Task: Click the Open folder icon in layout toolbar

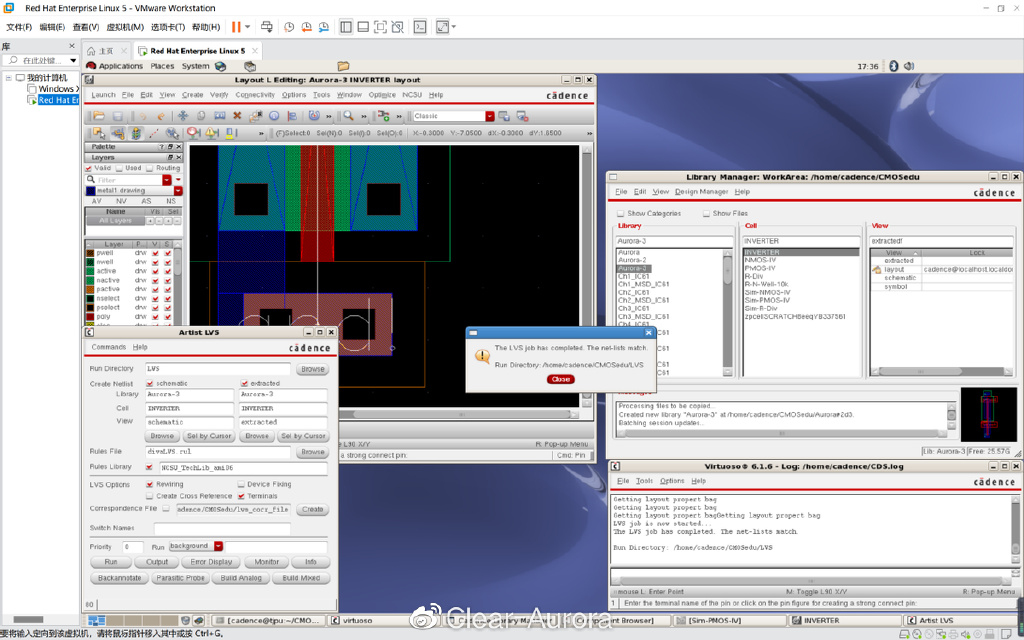Action: click(x=99, y=116)
